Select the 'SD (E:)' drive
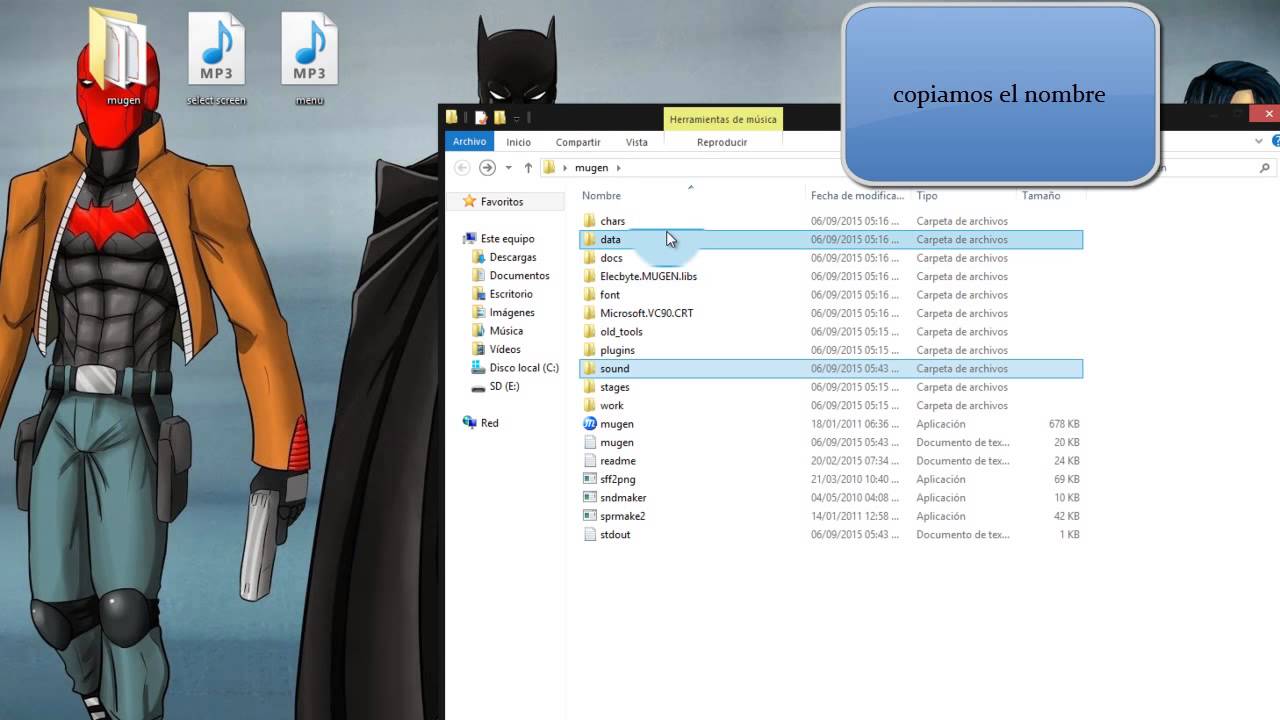 [x=504, y=386]
